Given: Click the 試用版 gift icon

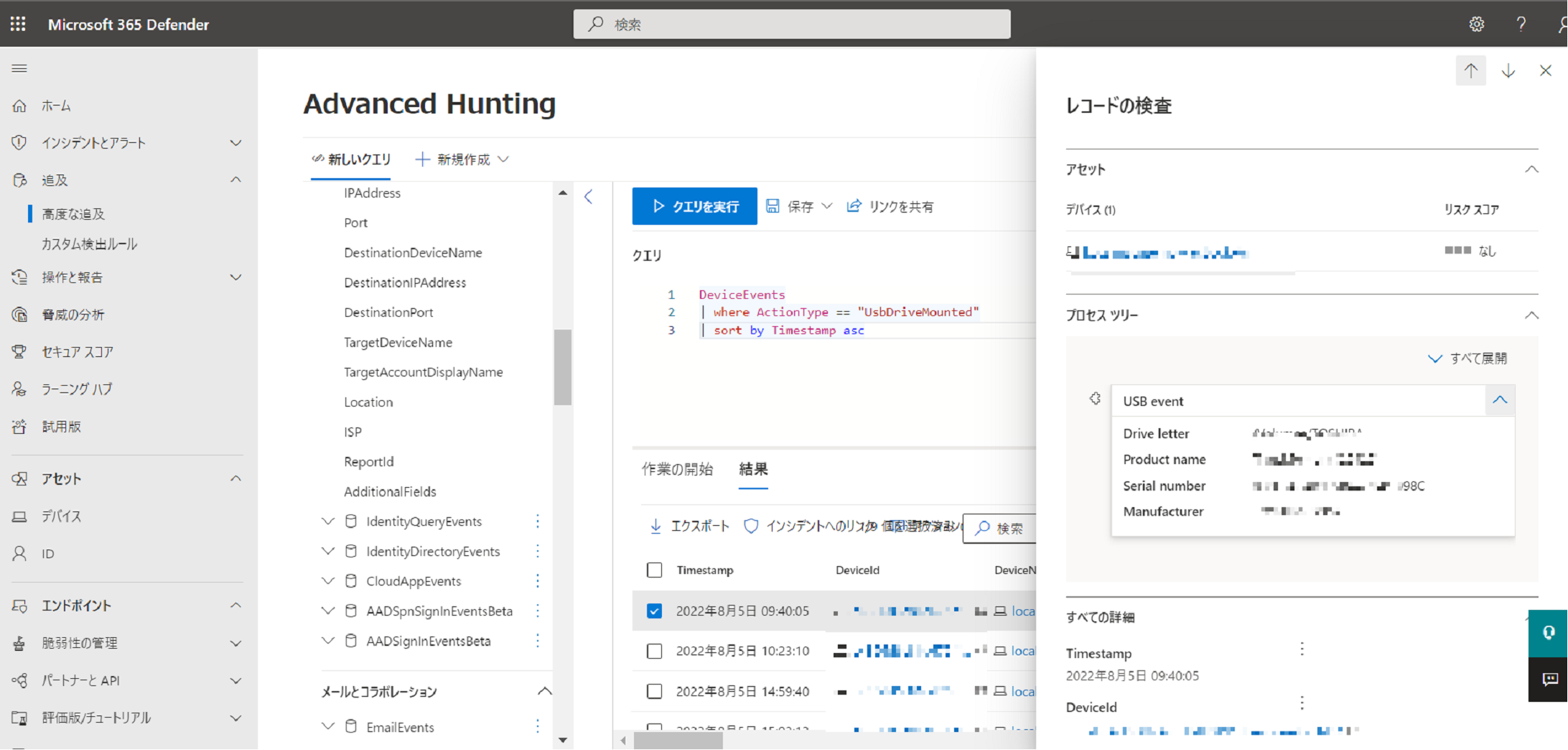Looking at the screenshot, I should tap(19, 426).
